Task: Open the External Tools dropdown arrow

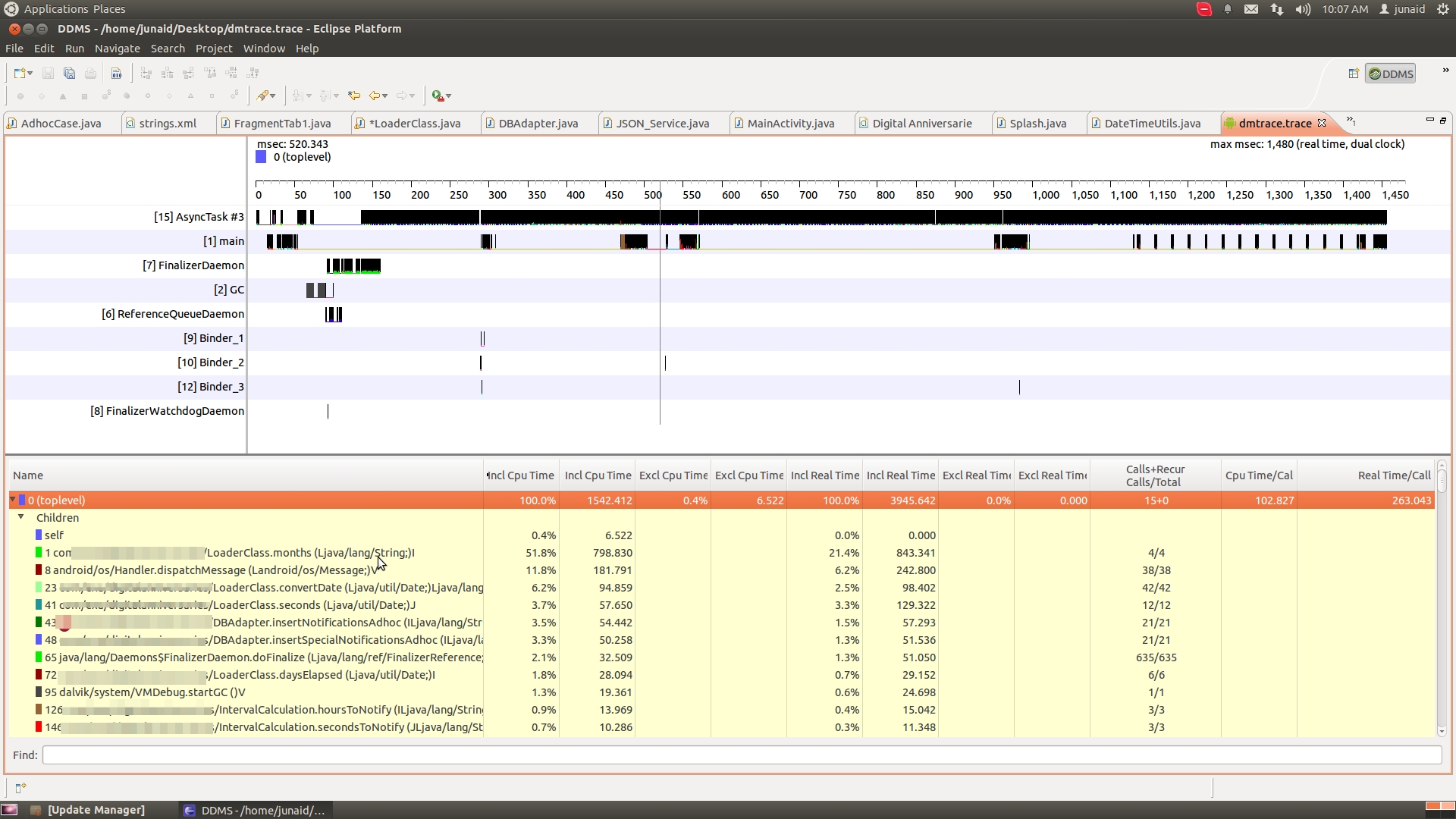Action: 449,96
